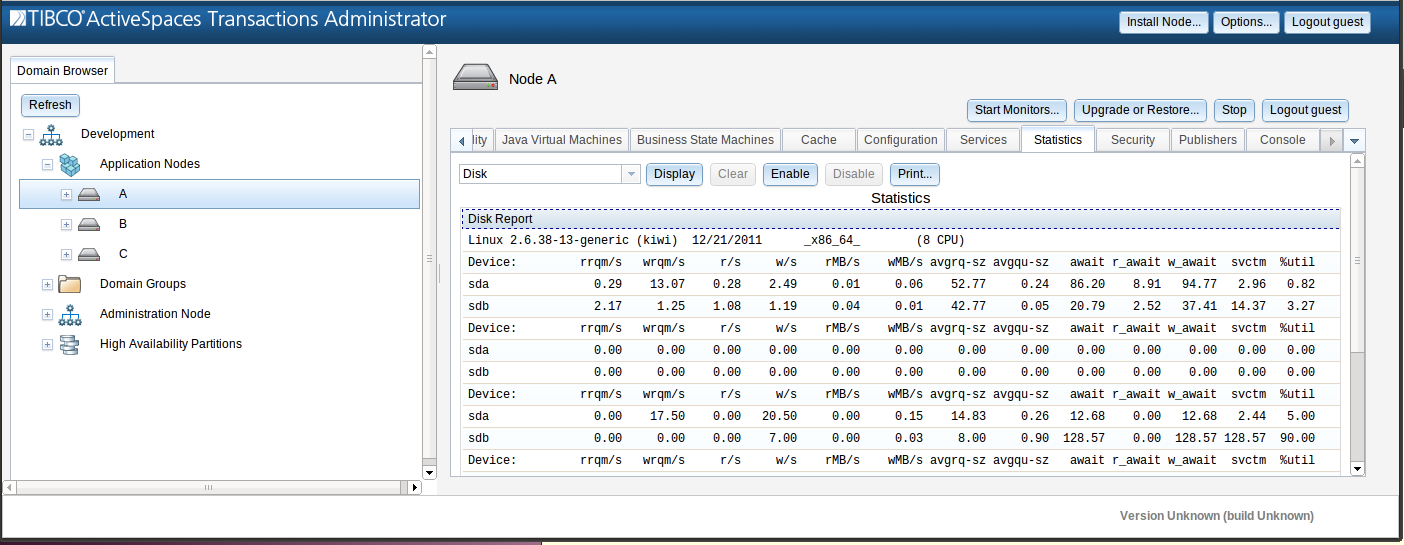Select High Availability Partitions label
The width and height of the screenshot is (1404, 545).
coord(171,344)
